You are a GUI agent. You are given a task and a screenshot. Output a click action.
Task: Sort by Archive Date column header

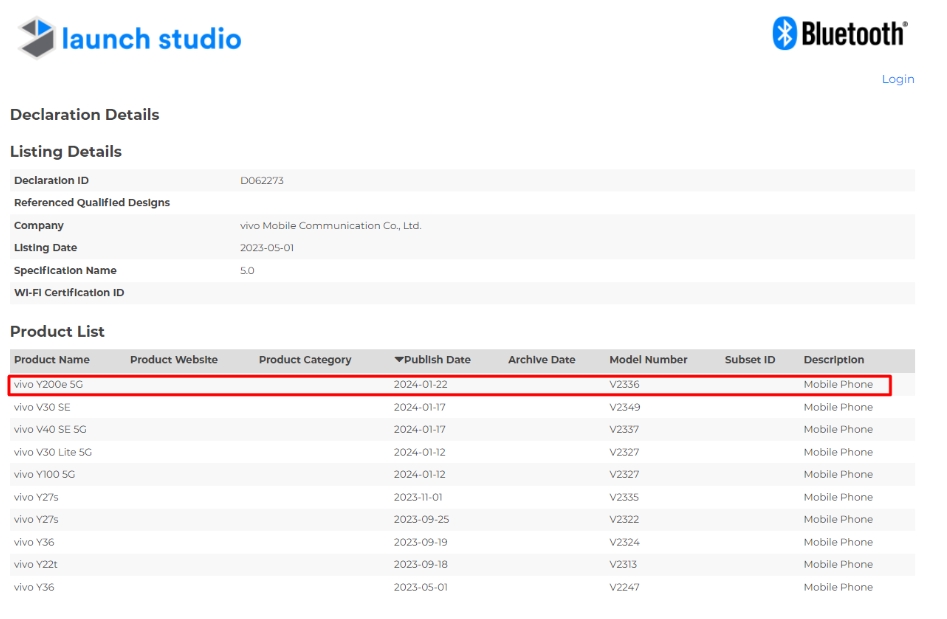pyautogui.click(x=542, y=360)
